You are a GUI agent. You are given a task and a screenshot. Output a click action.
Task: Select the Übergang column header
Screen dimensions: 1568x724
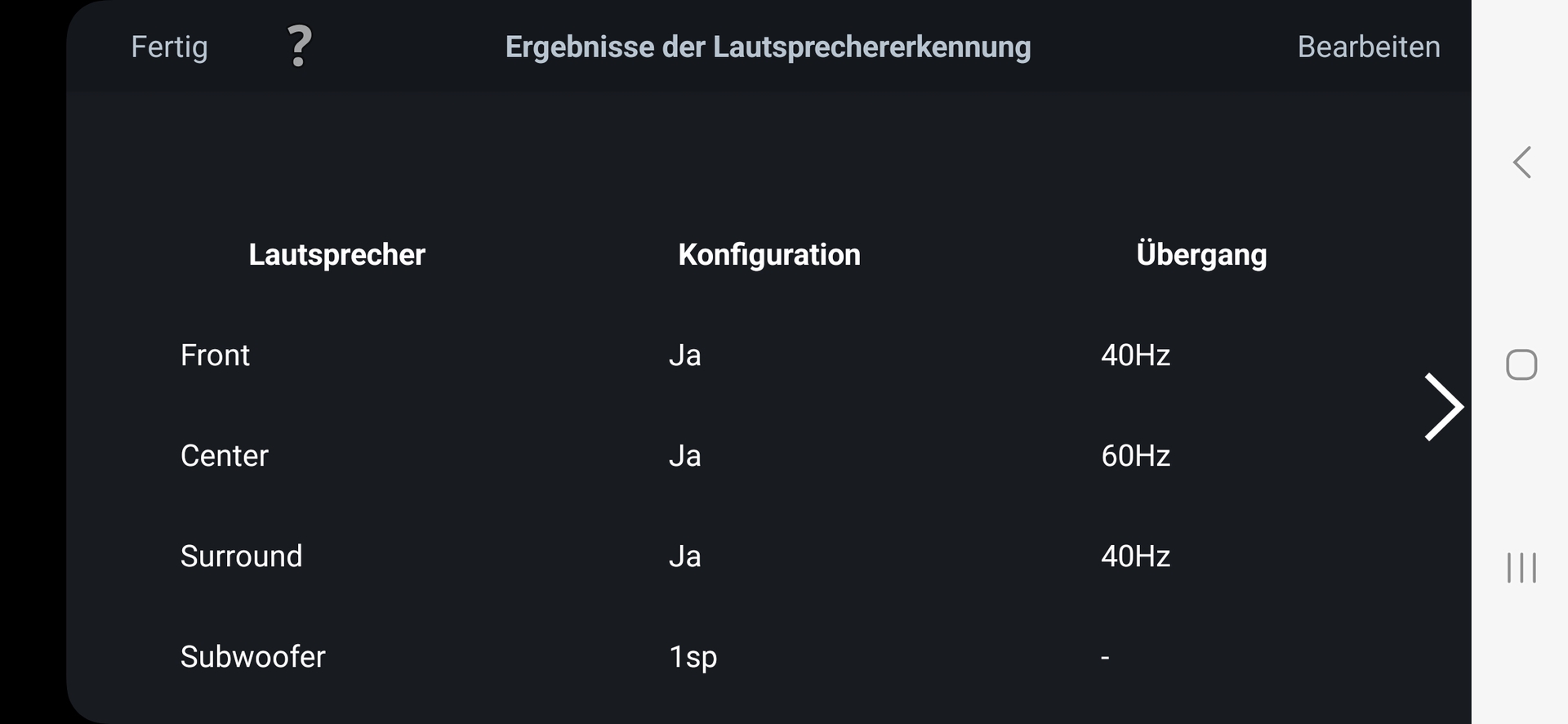coord(1201,255)
